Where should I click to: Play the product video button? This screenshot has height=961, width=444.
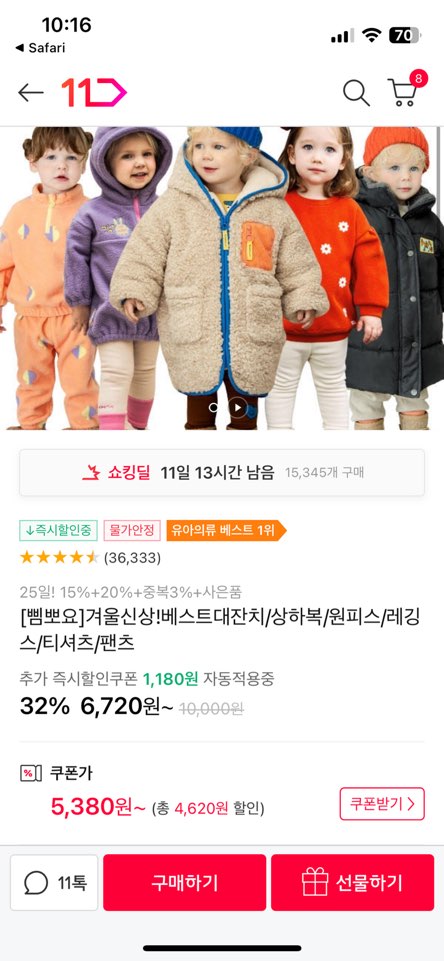[237, 408]
